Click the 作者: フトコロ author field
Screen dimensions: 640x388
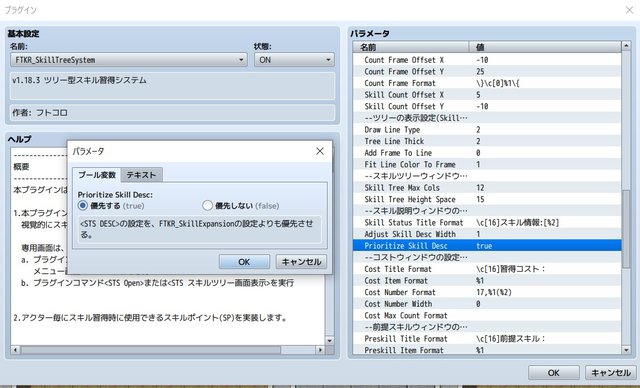pos(172,113)
